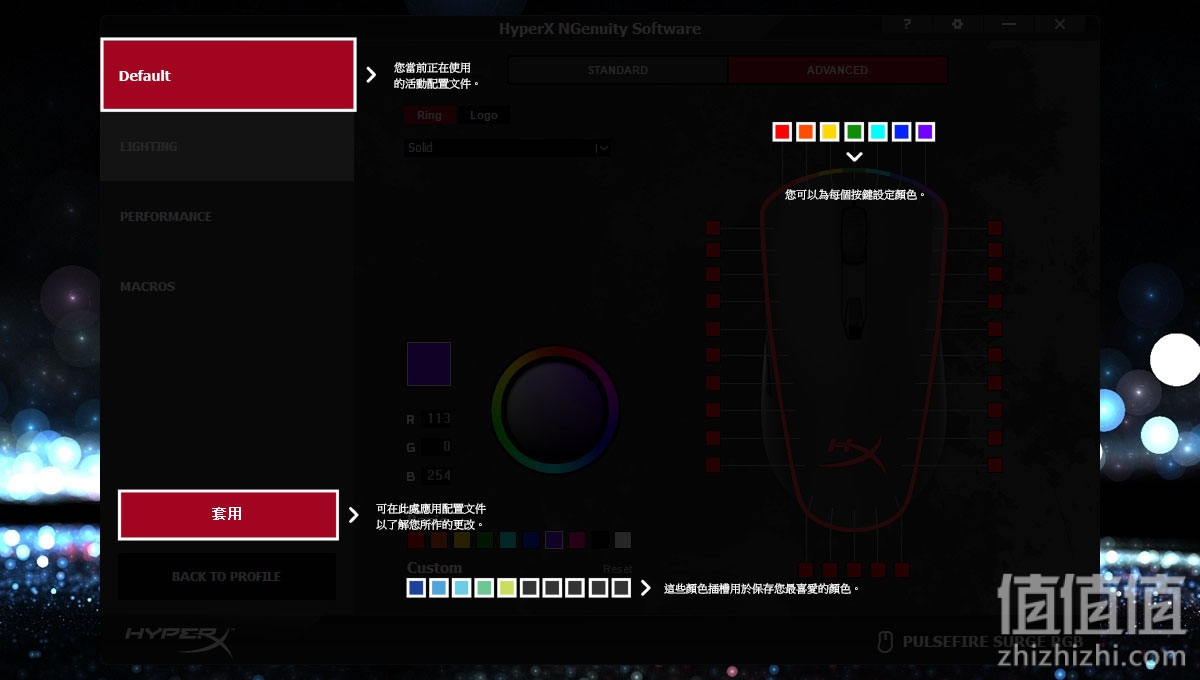Expand the Solid effect dropdown
Image resolution: width=1200 pixels, height=680 pixels.
[508, 147]
